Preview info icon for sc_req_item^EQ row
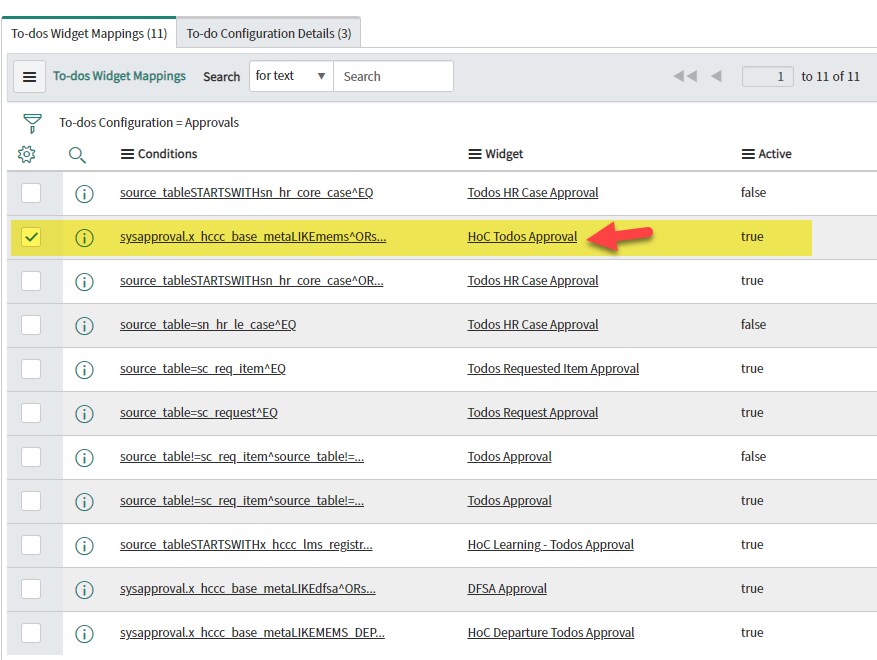This screenshot has height=660, width=877. pyautogui.click(x=84, y=370)
